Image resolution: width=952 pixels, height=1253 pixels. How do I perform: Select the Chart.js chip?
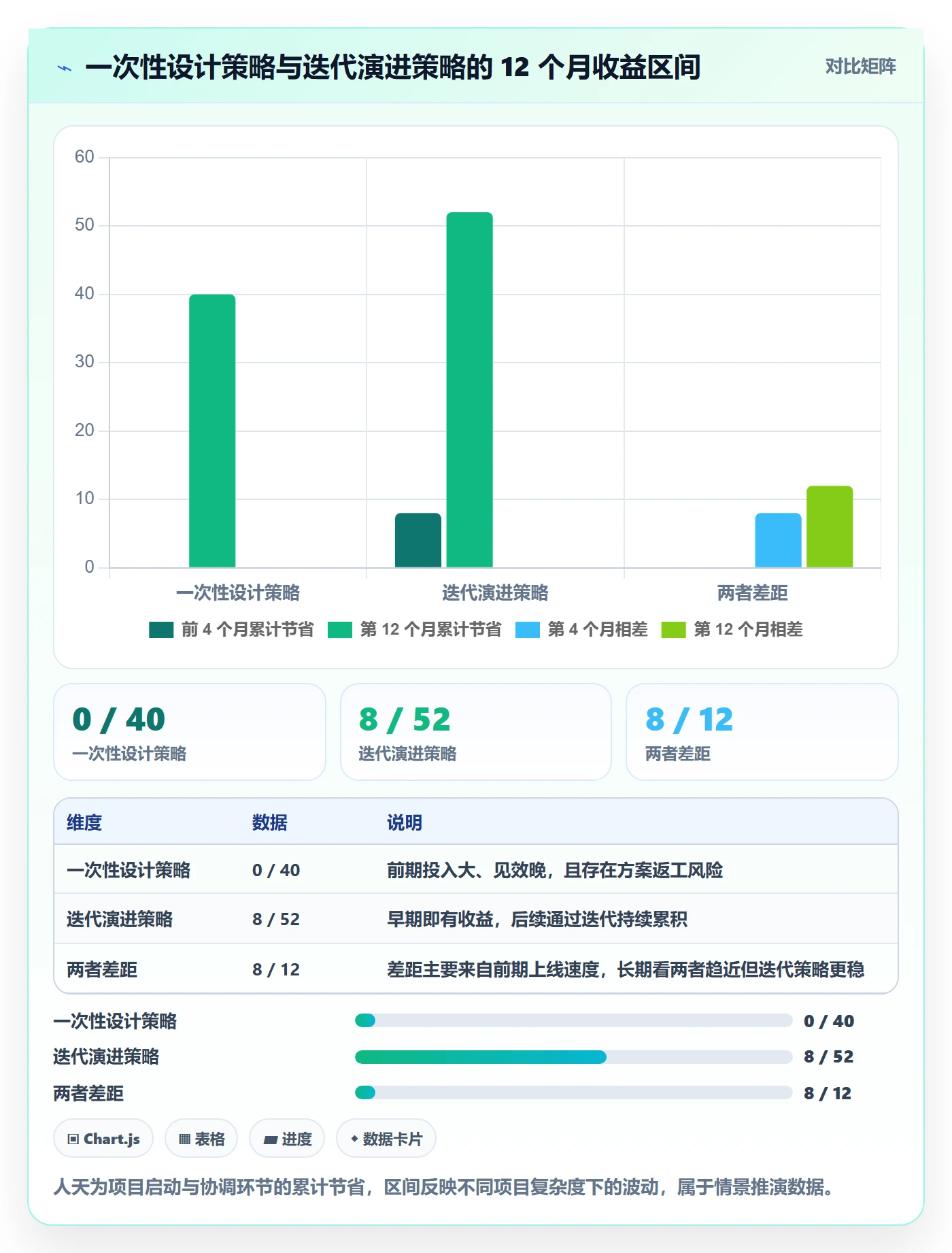tap(103, 1139)
